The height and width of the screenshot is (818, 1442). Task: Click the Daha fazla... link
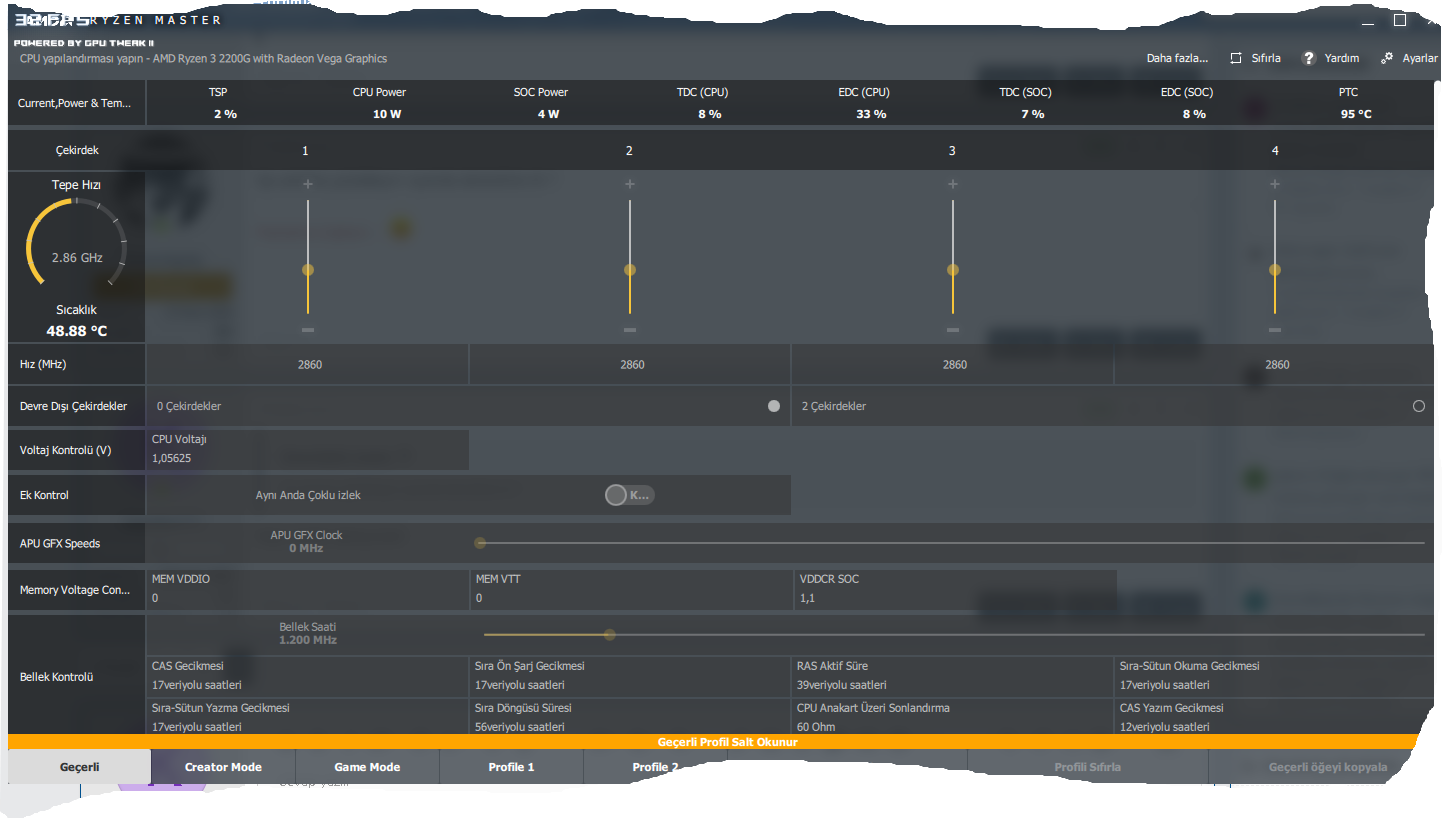coord(1177,58)
